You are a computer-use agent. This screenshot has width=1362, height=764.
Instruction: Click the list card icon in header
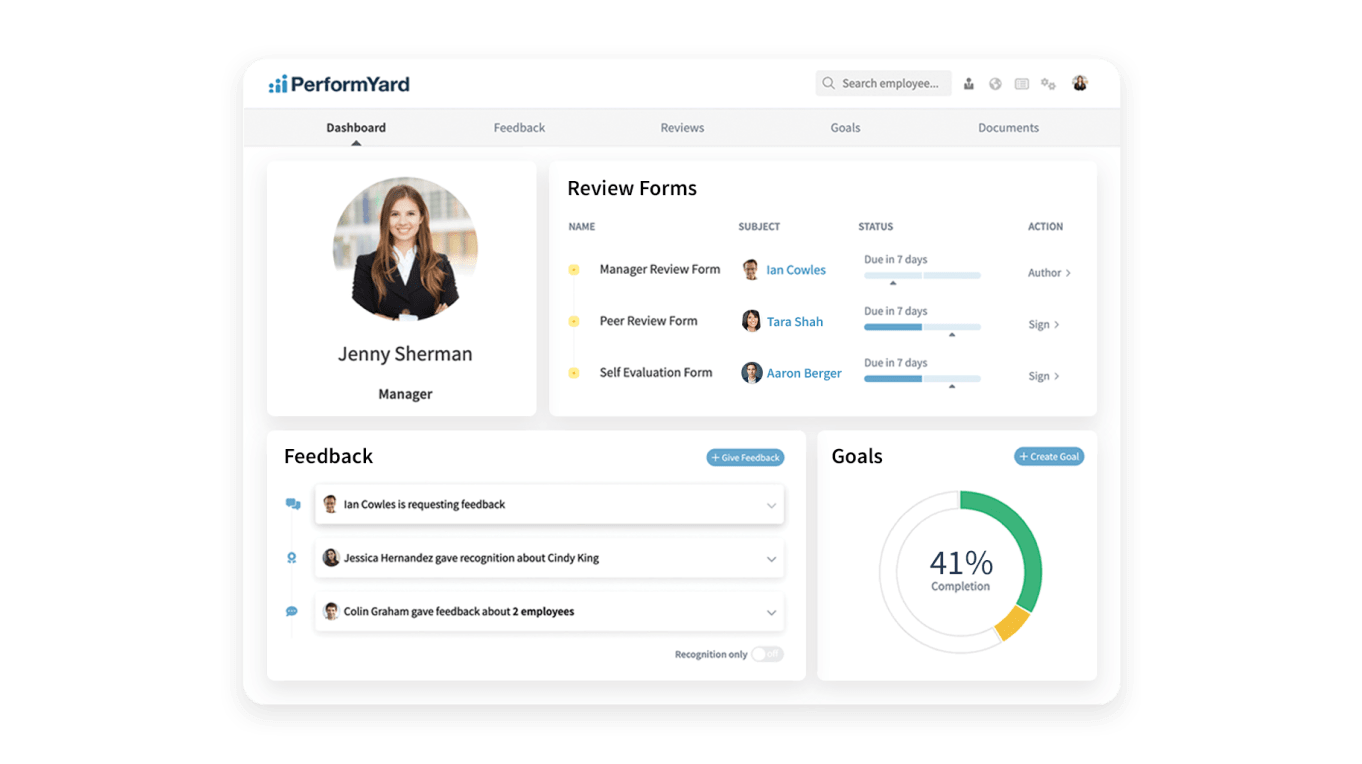1021,84
